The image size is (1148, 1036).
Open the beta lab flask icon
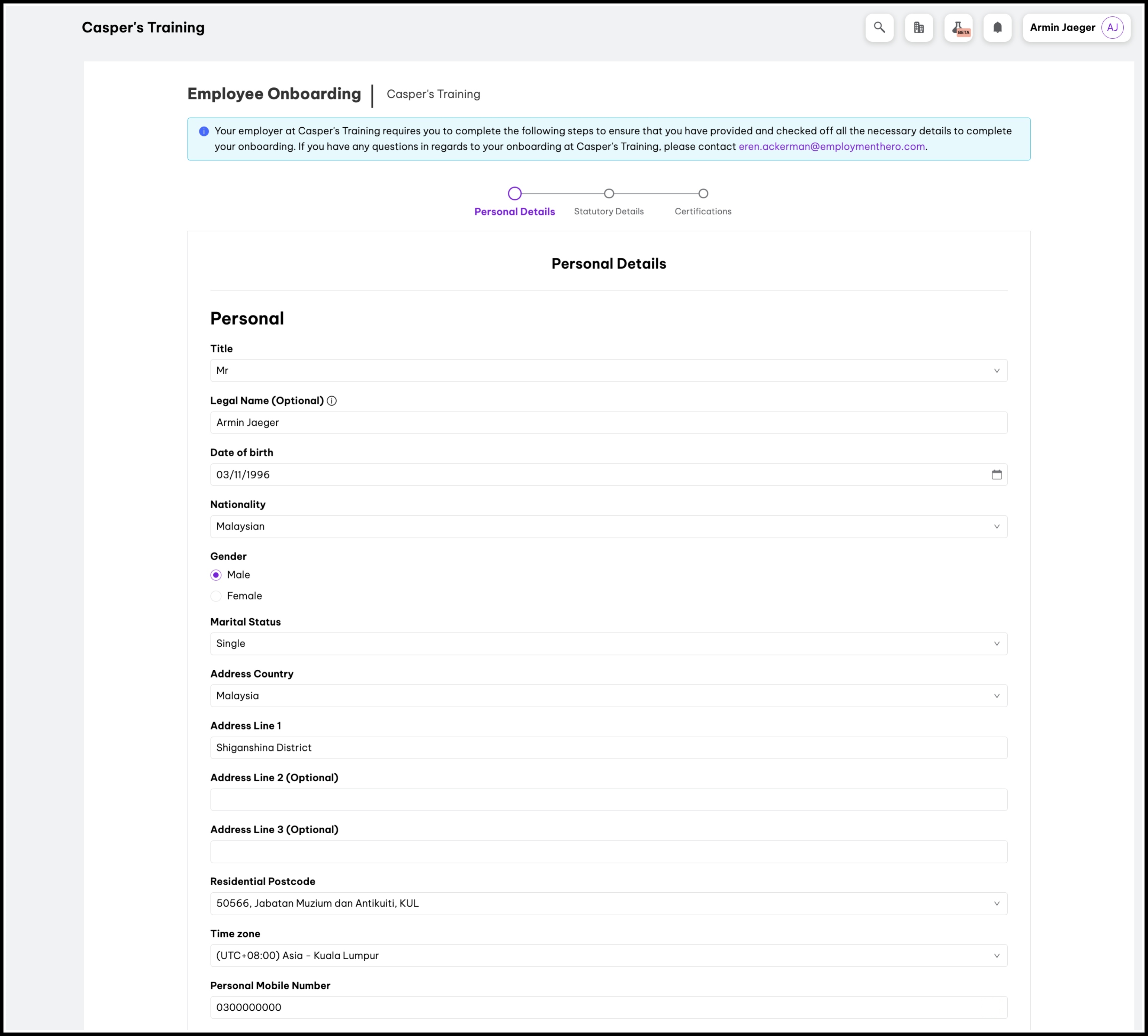[x=958, y=27]
